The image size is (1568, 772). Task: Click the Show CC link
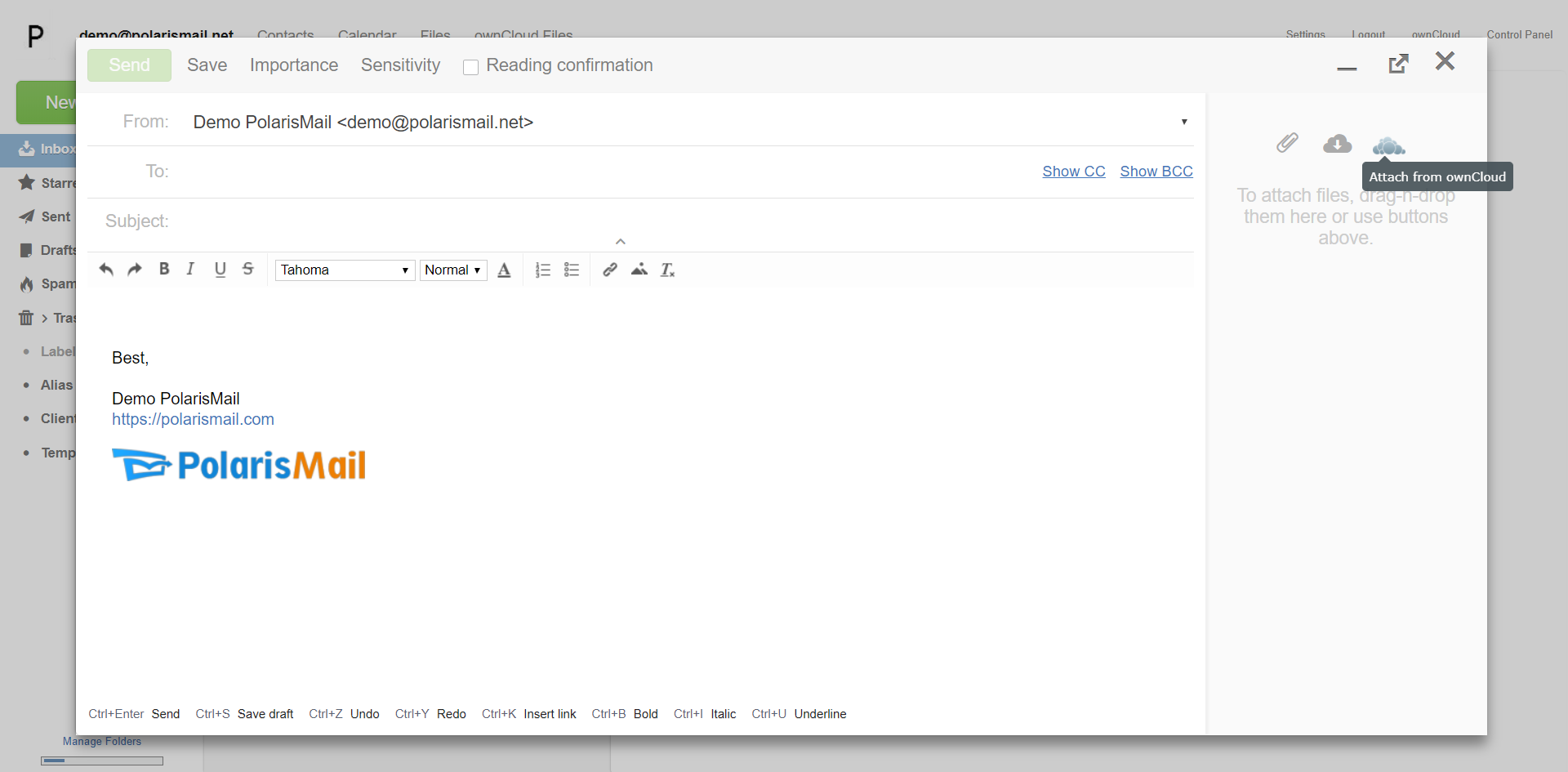click(x=1074, y=172)
